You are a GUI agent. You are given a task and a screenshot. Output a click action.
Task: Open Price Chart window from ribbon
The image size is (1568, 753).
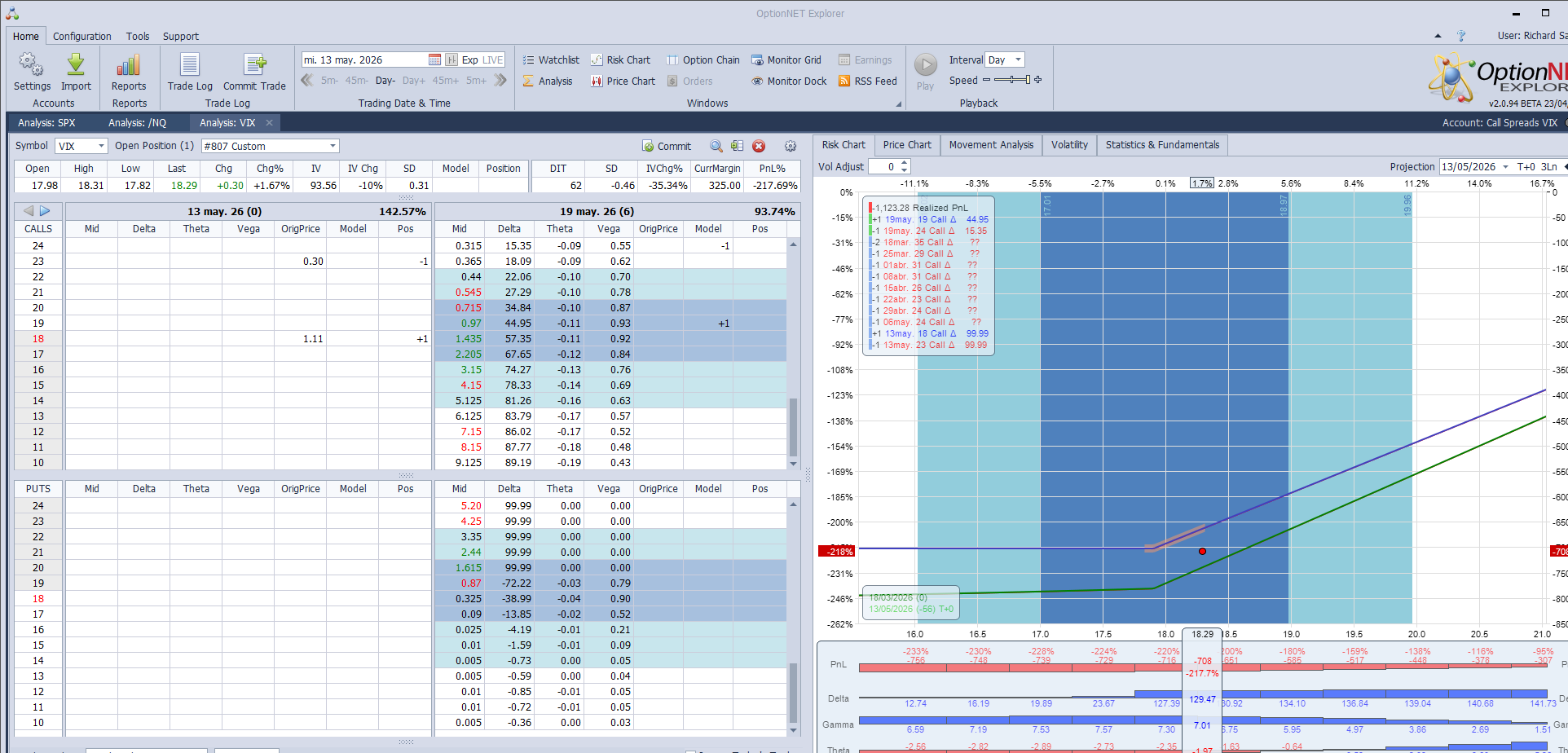point(623,81)
